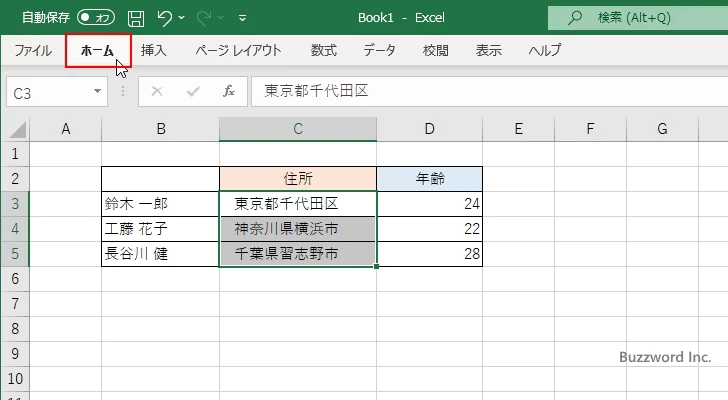The height and width of the screenshot is (400, 728).
Task: Click the Cancel X icon in formula bar
Action: click(156, 91)
